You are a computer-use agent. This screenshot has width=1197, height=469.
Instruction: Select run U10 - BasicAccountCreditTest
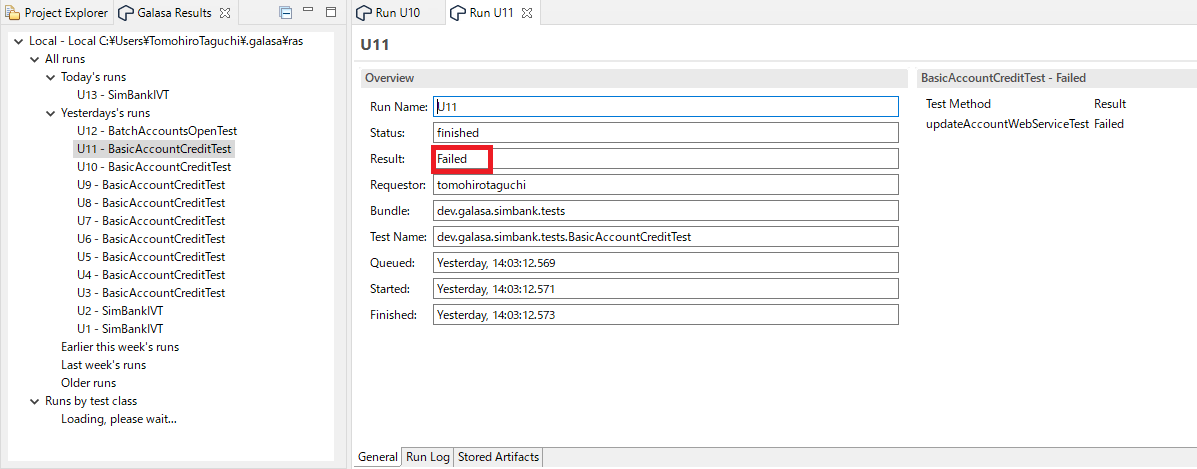[x=154, y=167]
